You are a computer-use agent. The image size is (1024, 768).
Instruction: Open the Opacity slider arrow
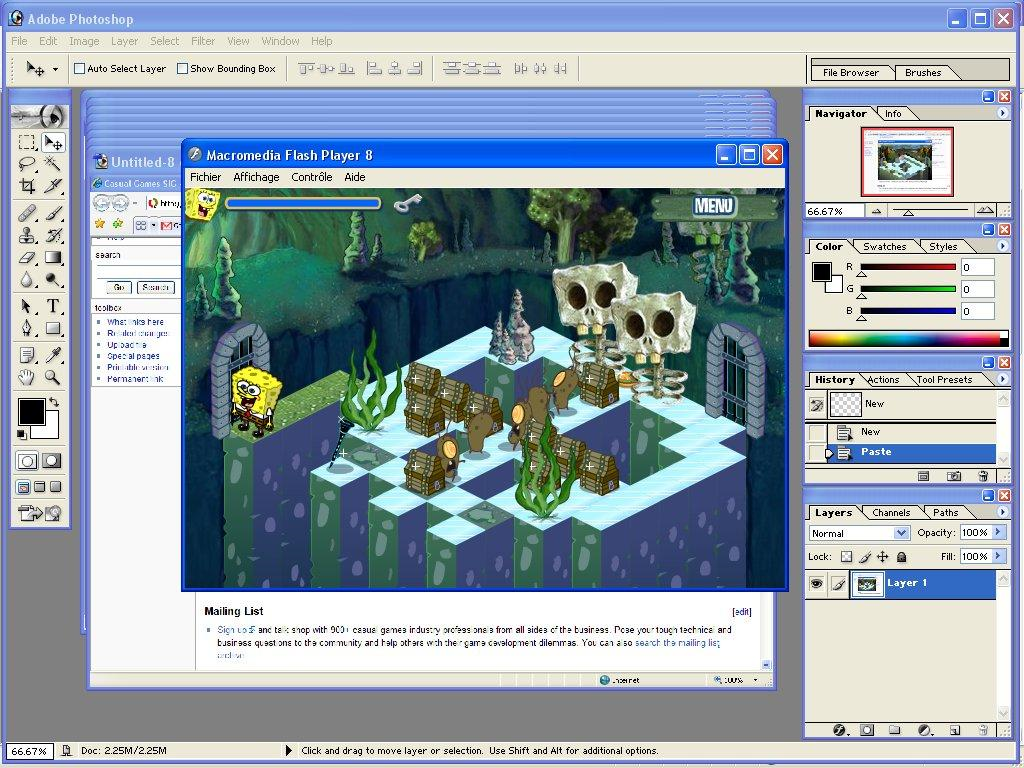pyautogui.click(x=997, y=532)
